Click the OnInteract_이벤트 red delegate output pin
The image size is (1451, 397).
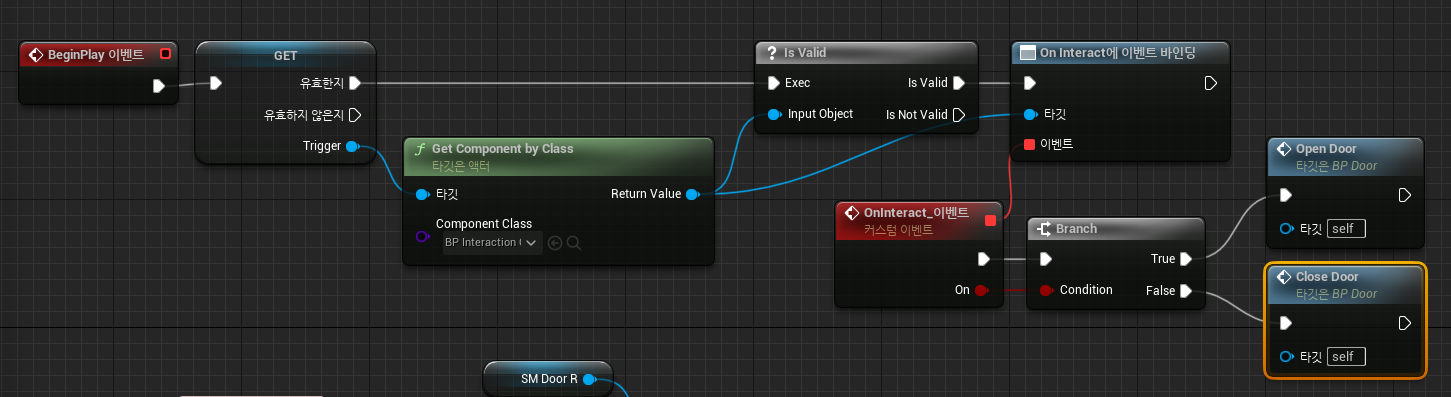991,220
